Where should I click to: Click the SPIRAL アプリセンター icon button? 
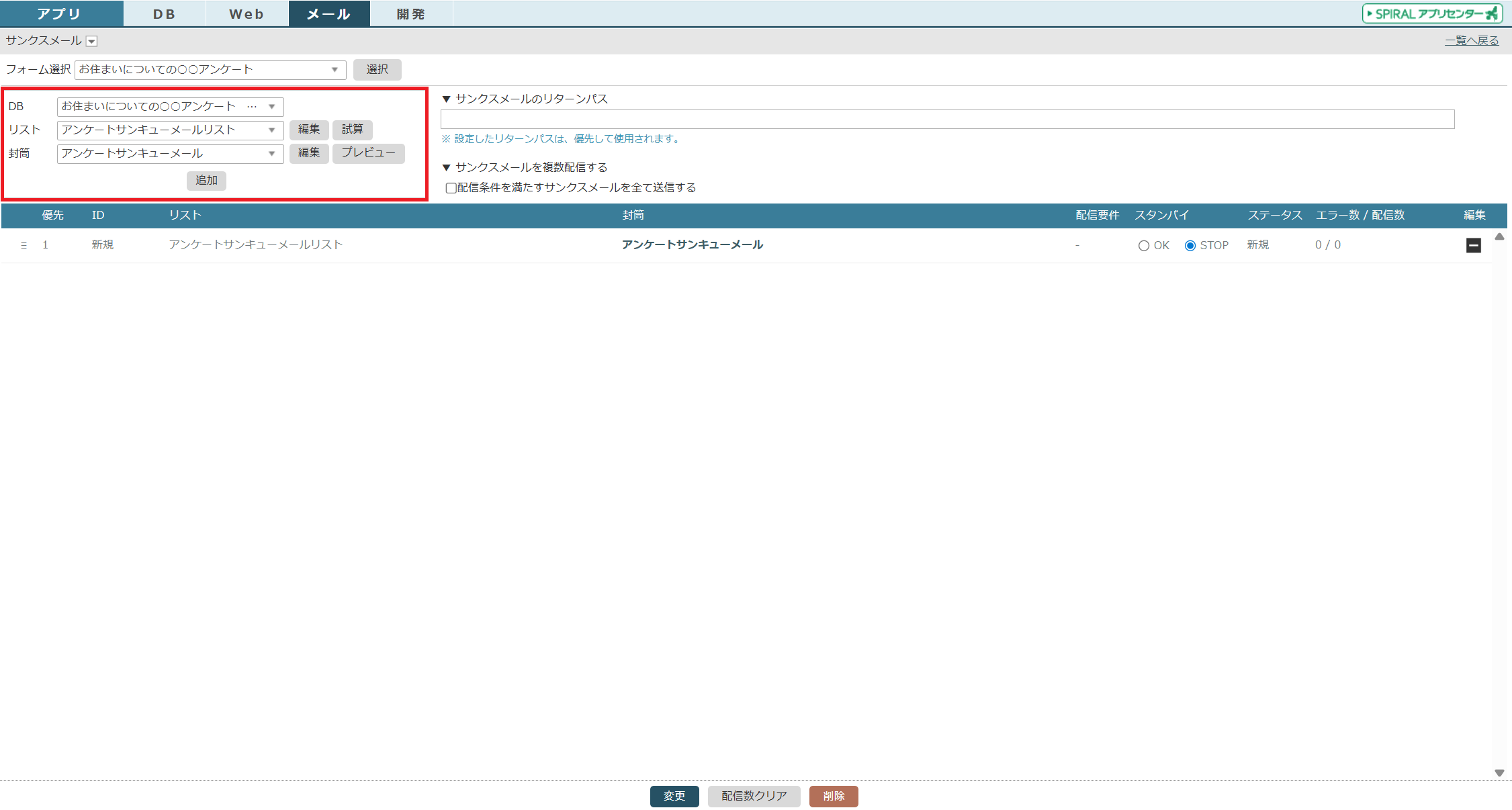[x=1431, y=13]
